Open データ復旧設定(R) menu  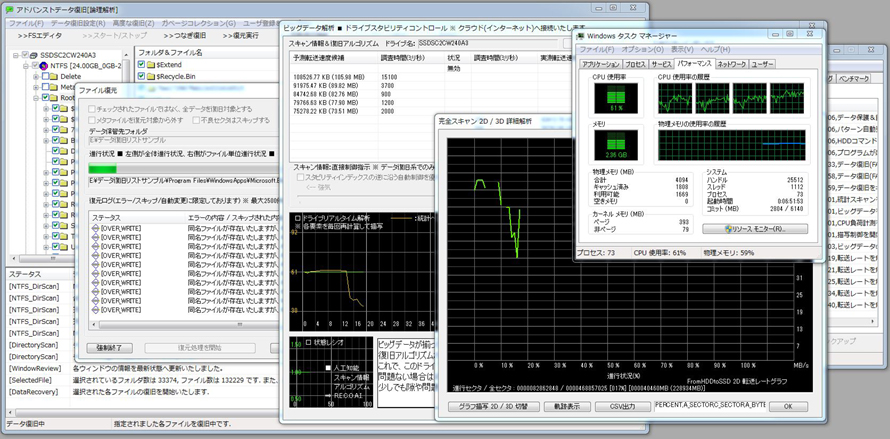[x=78, y=23]
